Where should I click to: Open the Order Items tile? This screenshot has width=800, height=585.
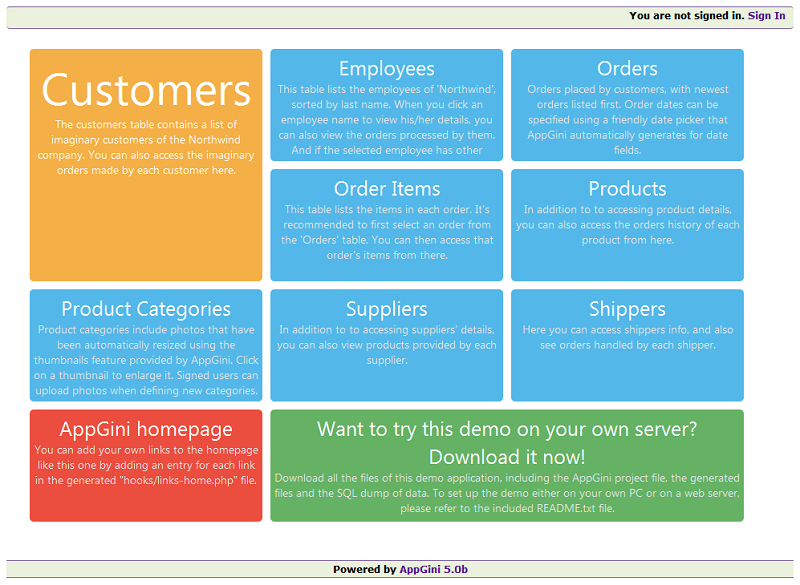pos(387,225)
